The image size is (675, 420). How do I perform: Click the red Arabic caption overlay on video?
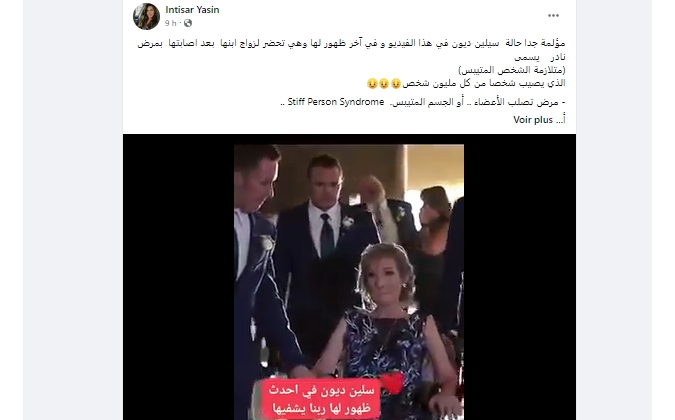(319, 399)
